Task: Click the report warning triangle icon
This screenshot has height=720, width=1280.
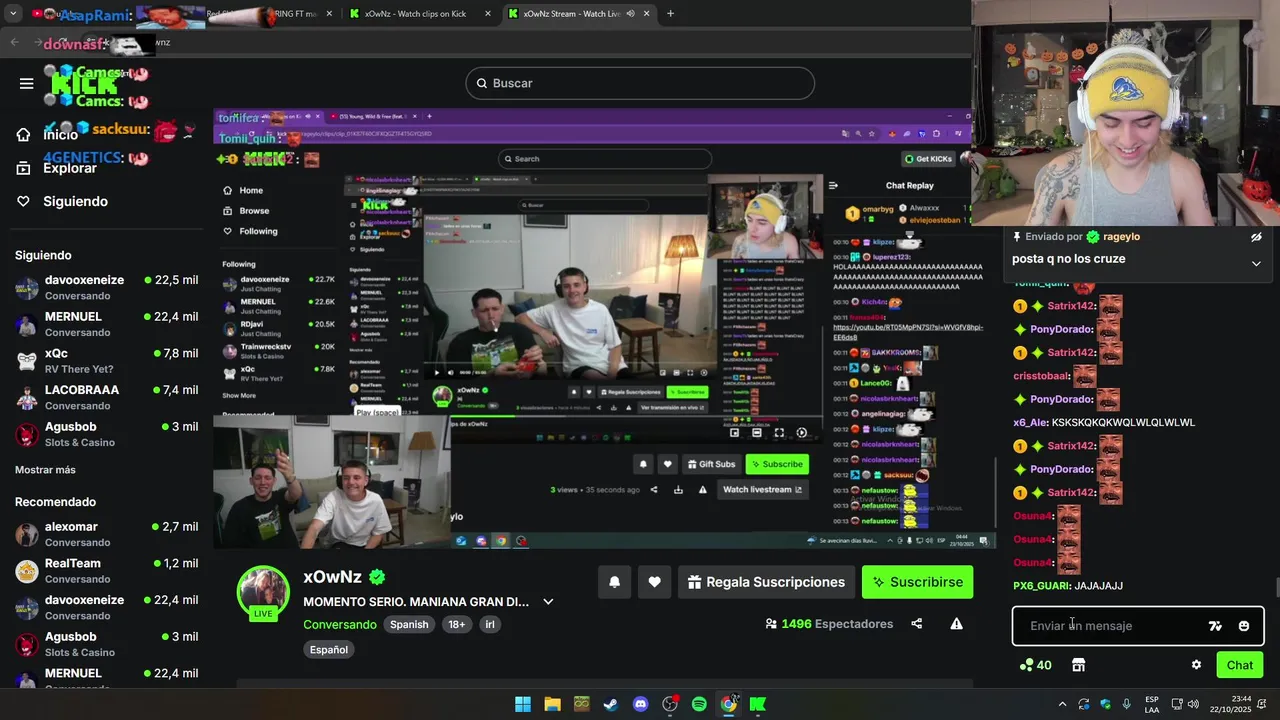Action: (956, 624)
